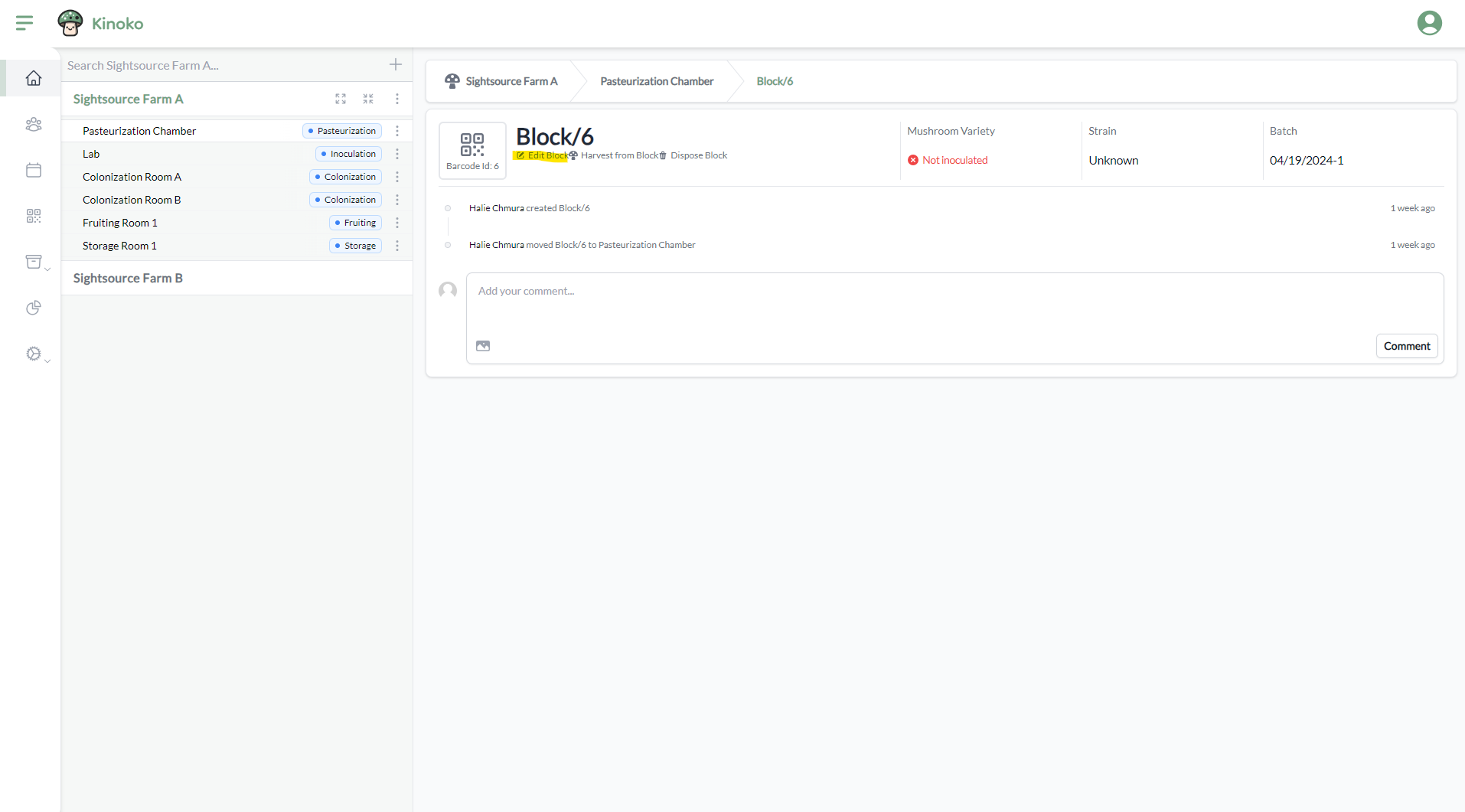The width and height of the screenshot is (1465, 812).
Task: Click the Block/6 barcode QR thumbnail
Action: (472, 150)
